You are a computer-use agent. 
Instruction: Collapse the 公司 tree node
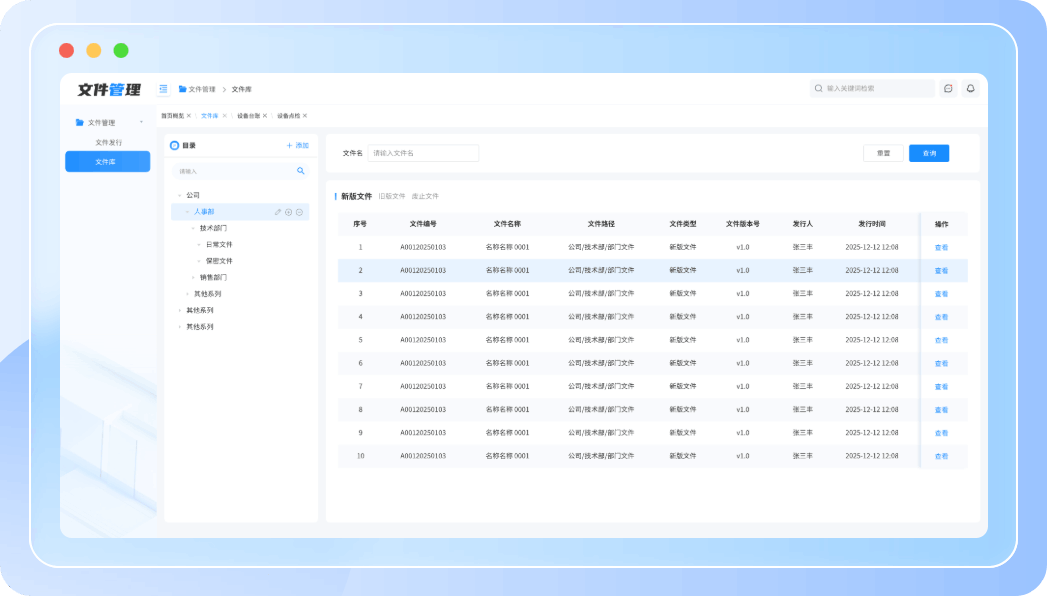coord(179,195)
